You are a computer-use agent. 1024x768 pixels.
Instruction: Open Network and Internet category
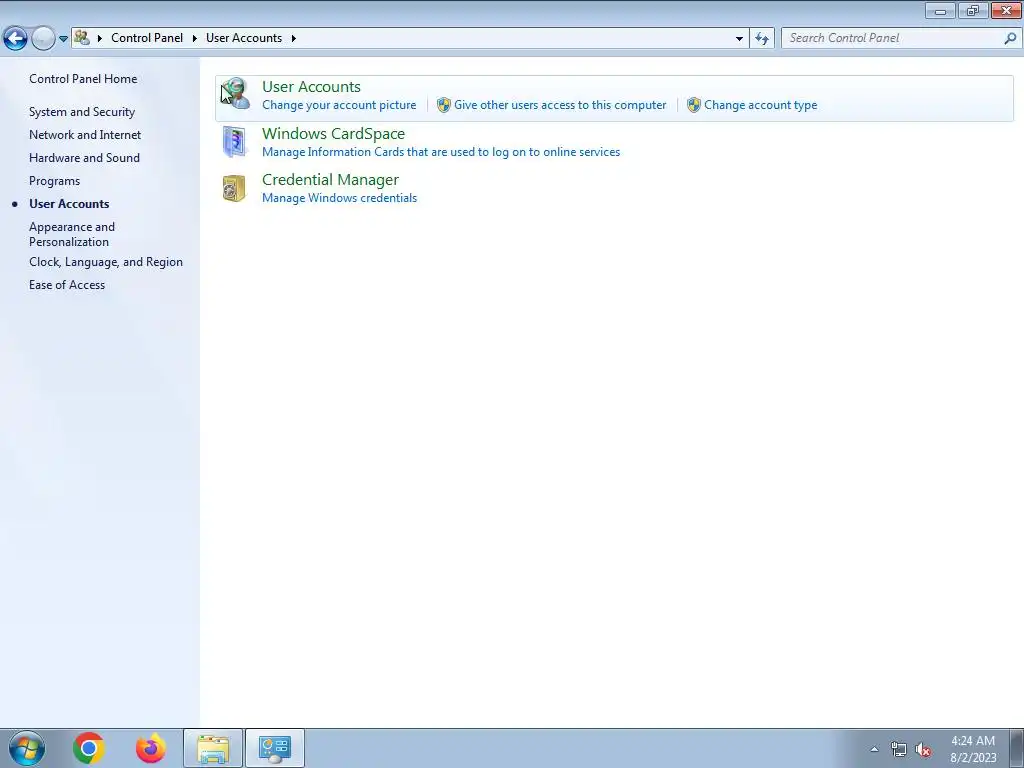[85, 135]
